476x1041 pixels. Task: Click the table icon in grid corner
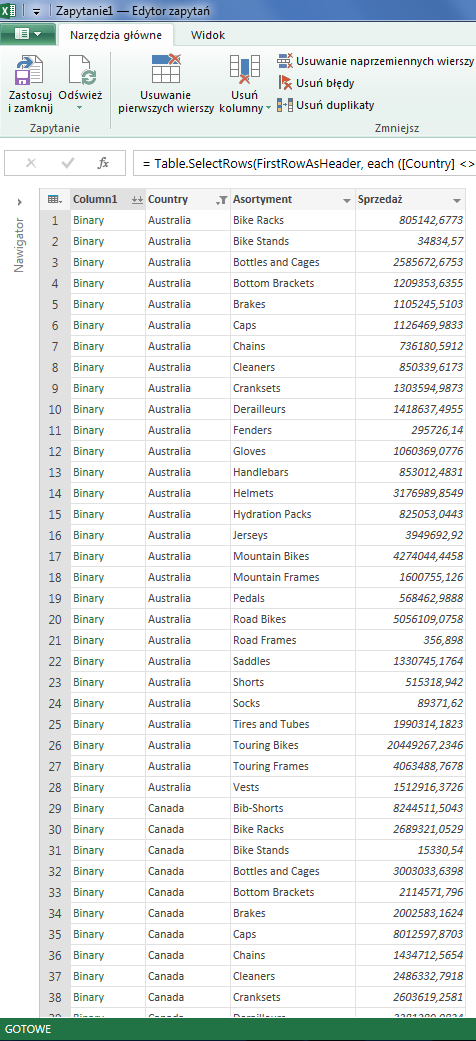click(55, 200)
